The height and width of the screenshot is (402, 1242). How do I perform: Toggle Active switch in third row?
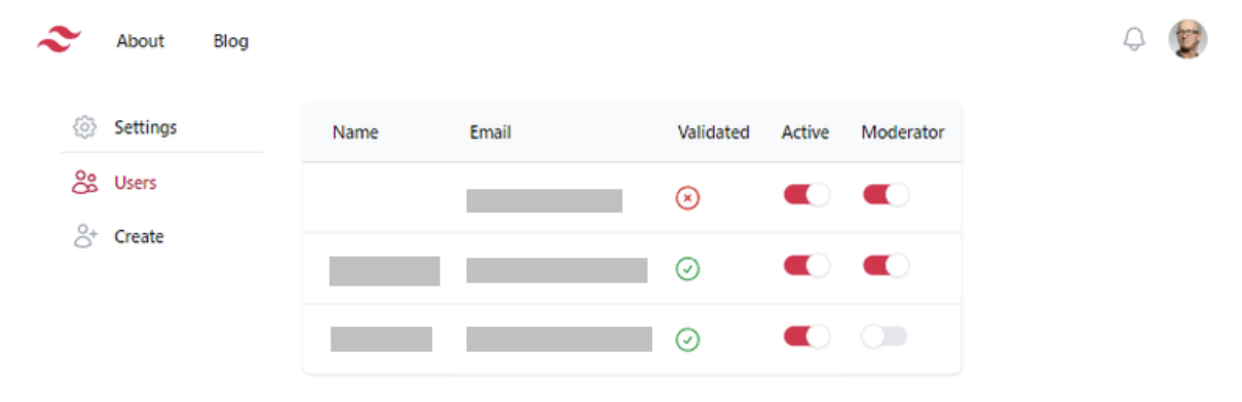point(806,336)
